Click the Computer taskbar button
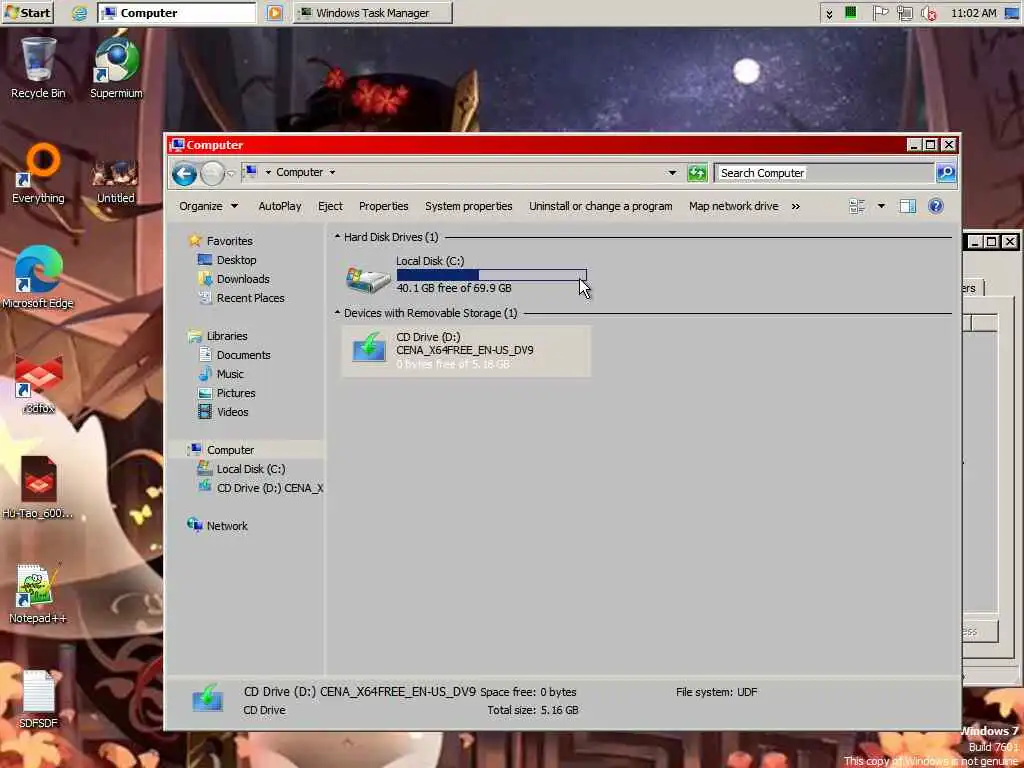Screen dimensions: 1024x768 pos(177,13)
